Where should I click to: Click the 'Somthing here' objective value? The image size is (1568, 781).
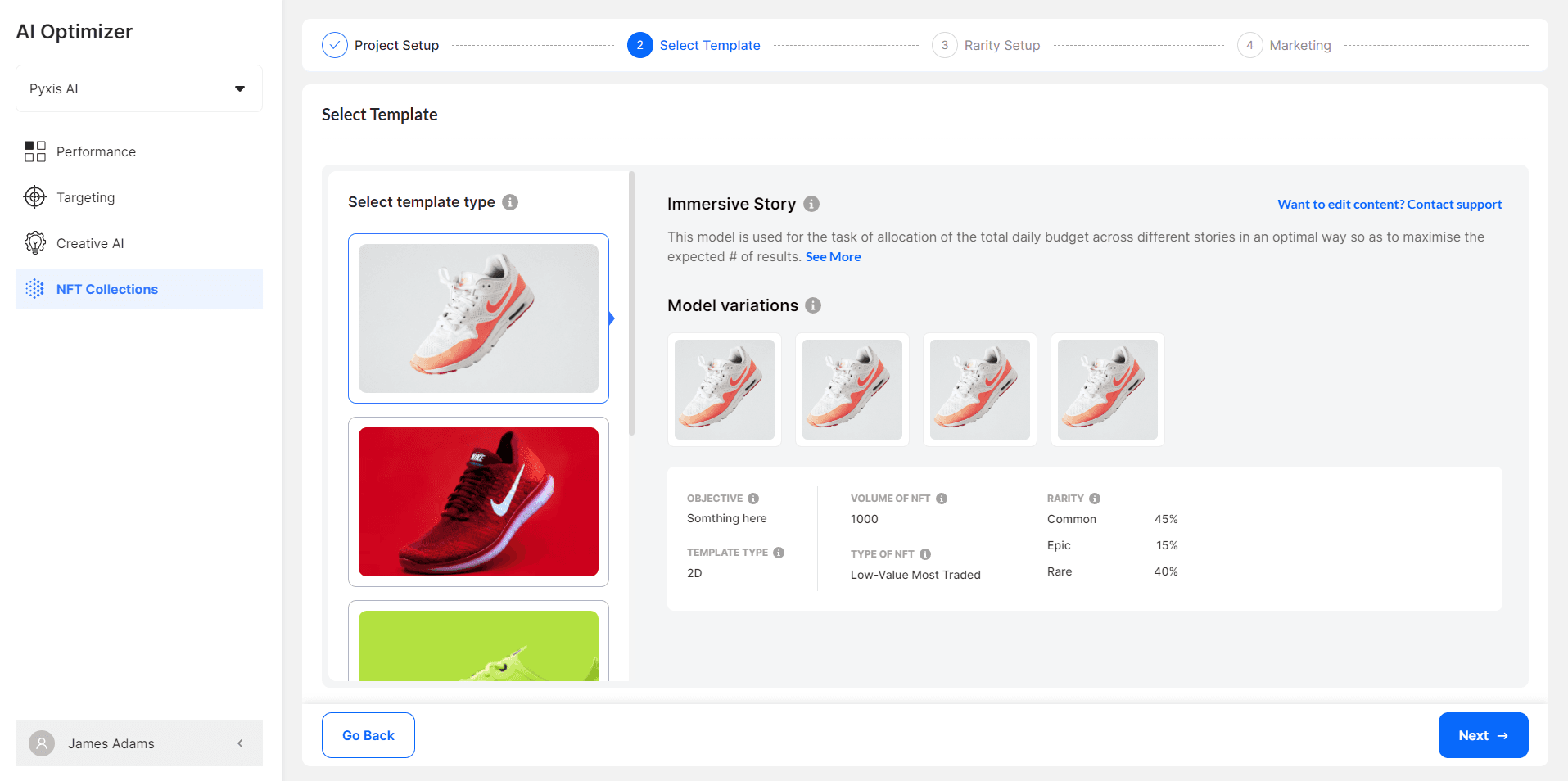[727, 518]
